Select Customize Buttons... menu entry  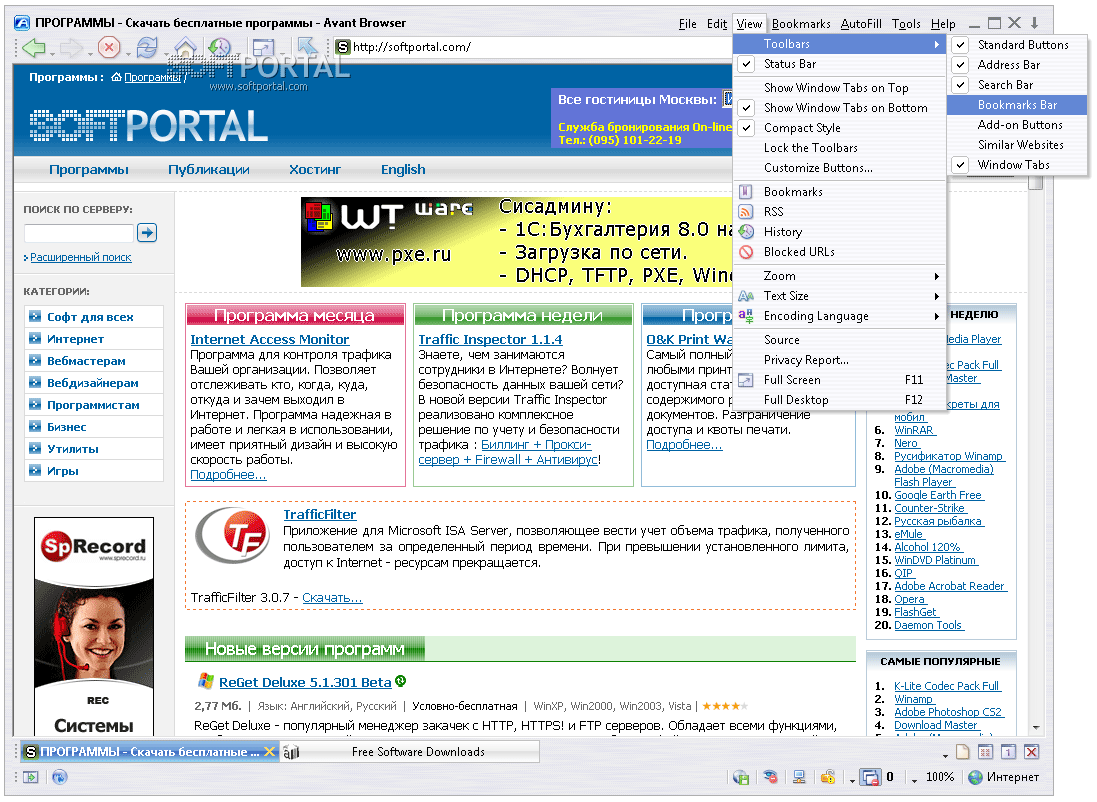pos(839,168)
